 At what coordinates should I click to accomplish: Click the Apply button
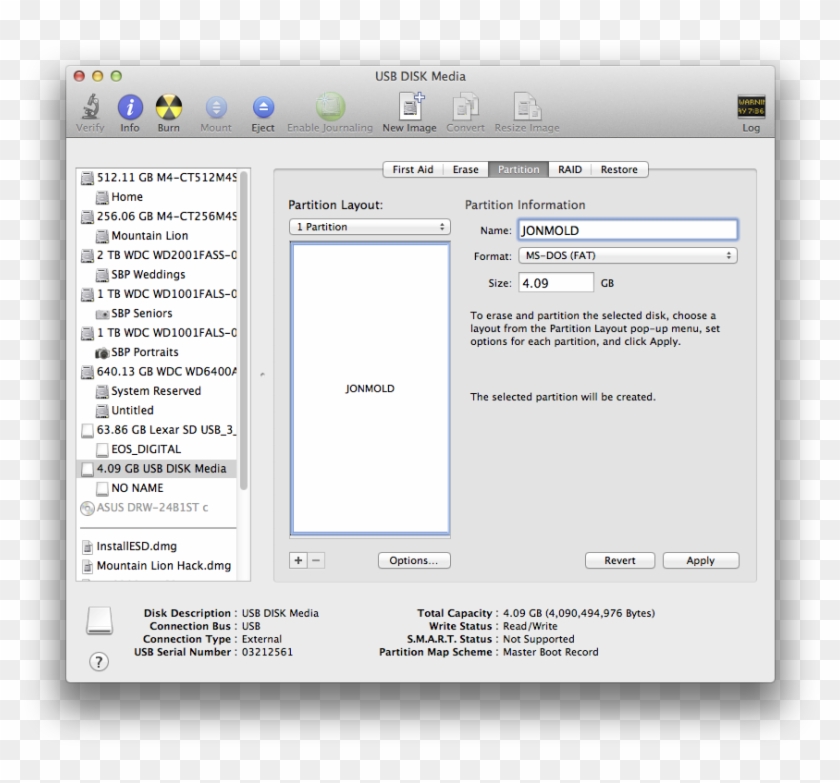tap(700, 560)
